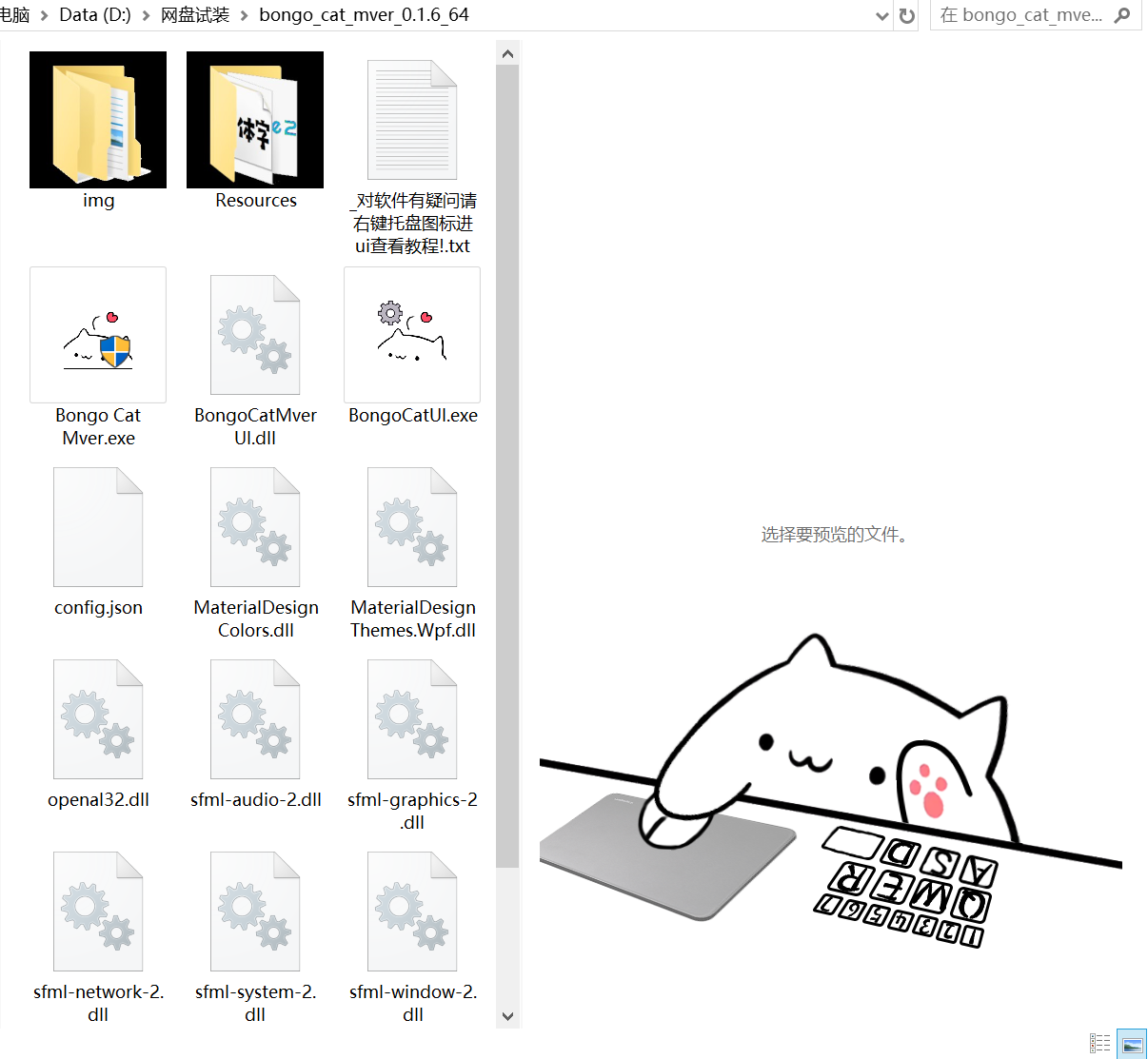The height and width of the screenshot is (1059, 1148).
Task: Select the BongoCatUI.exe icon
Action: click(x=412, y=335)
